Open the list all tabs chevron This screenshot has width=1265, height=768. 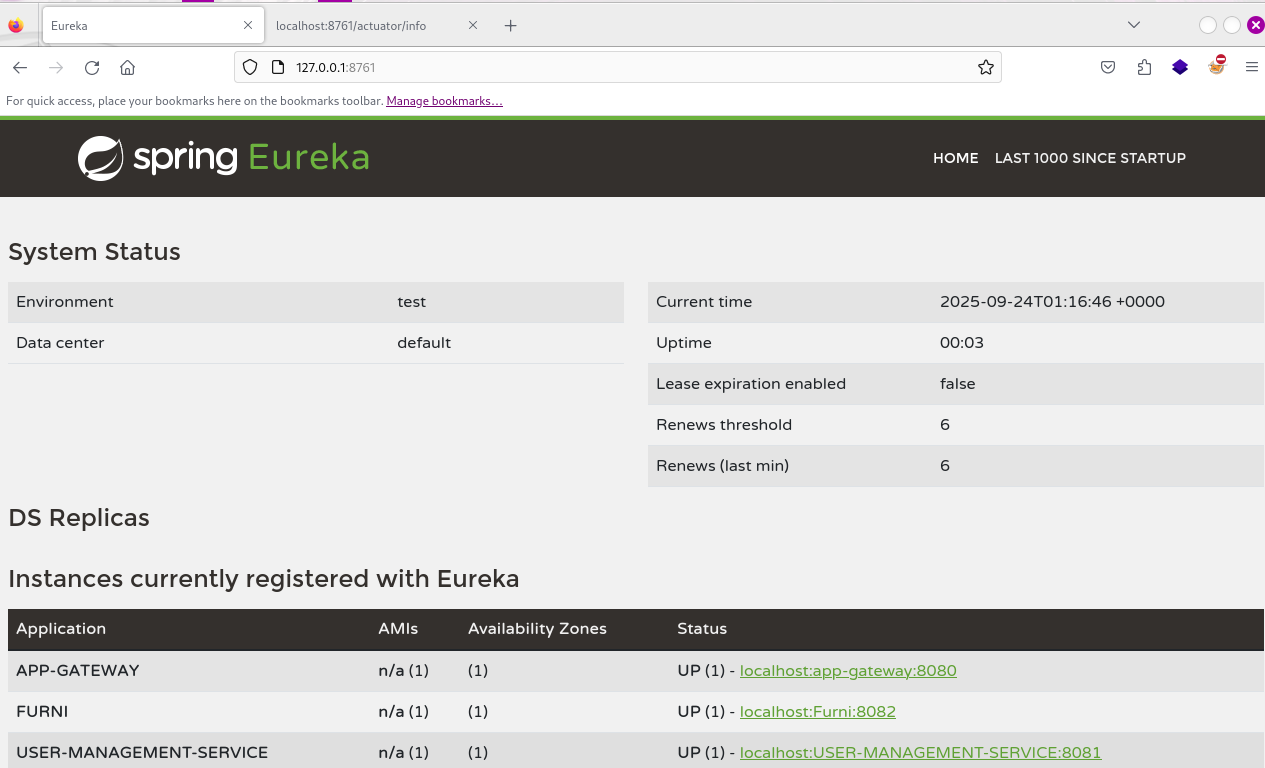(x=1134, y=25)
